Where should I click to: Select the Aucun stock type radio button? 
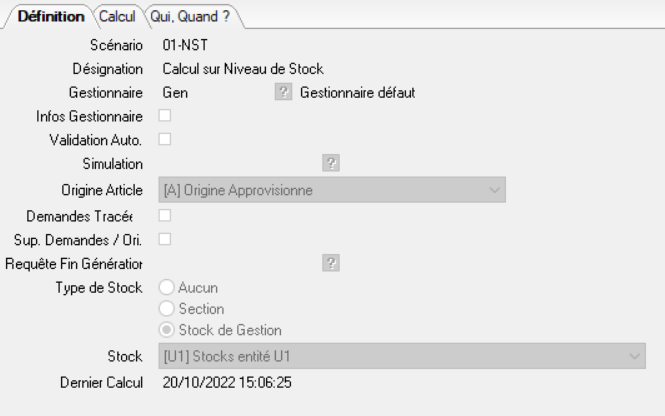tap(167, 287)
